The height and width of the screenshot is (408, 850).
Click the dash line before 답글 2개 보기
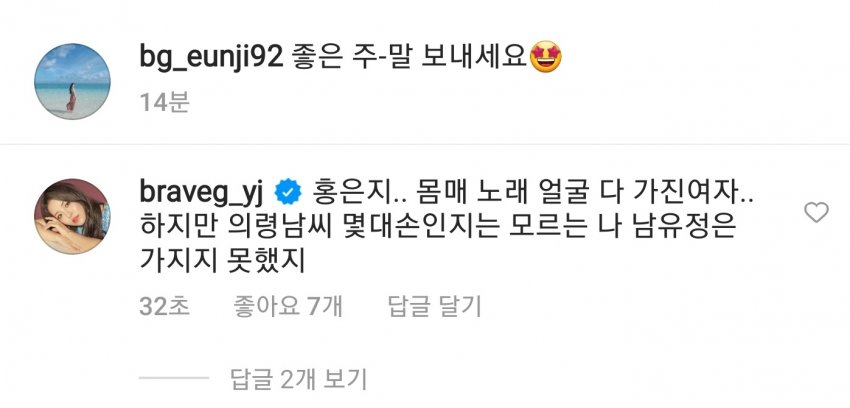click(173, 378)
